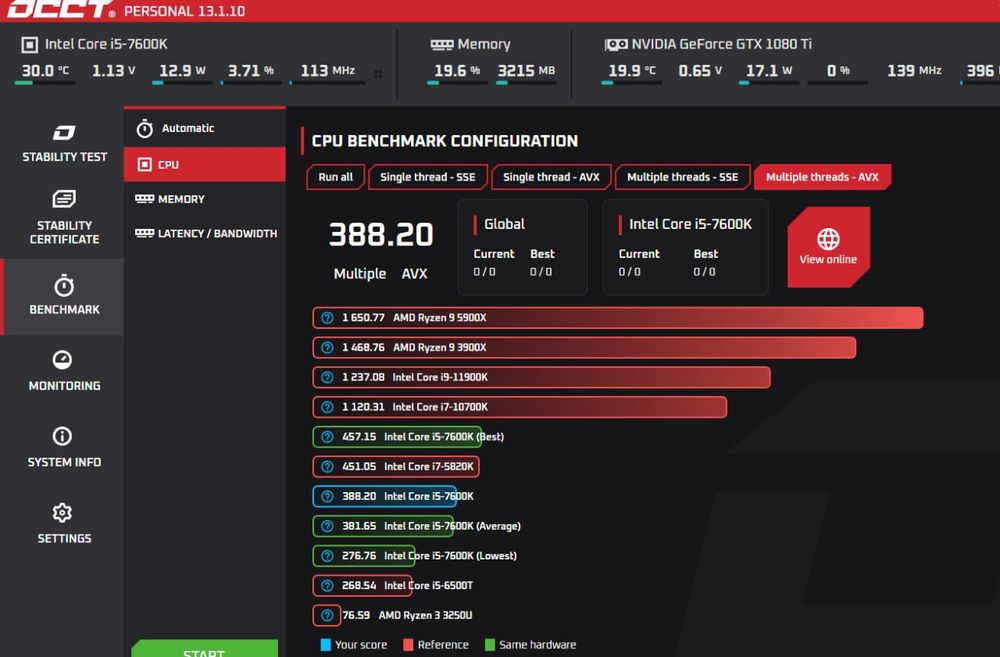This screenshot has width=1000, height=657.
Task: Click the help icon for AMD Ryzen 9 3900X
Action: 327,348
